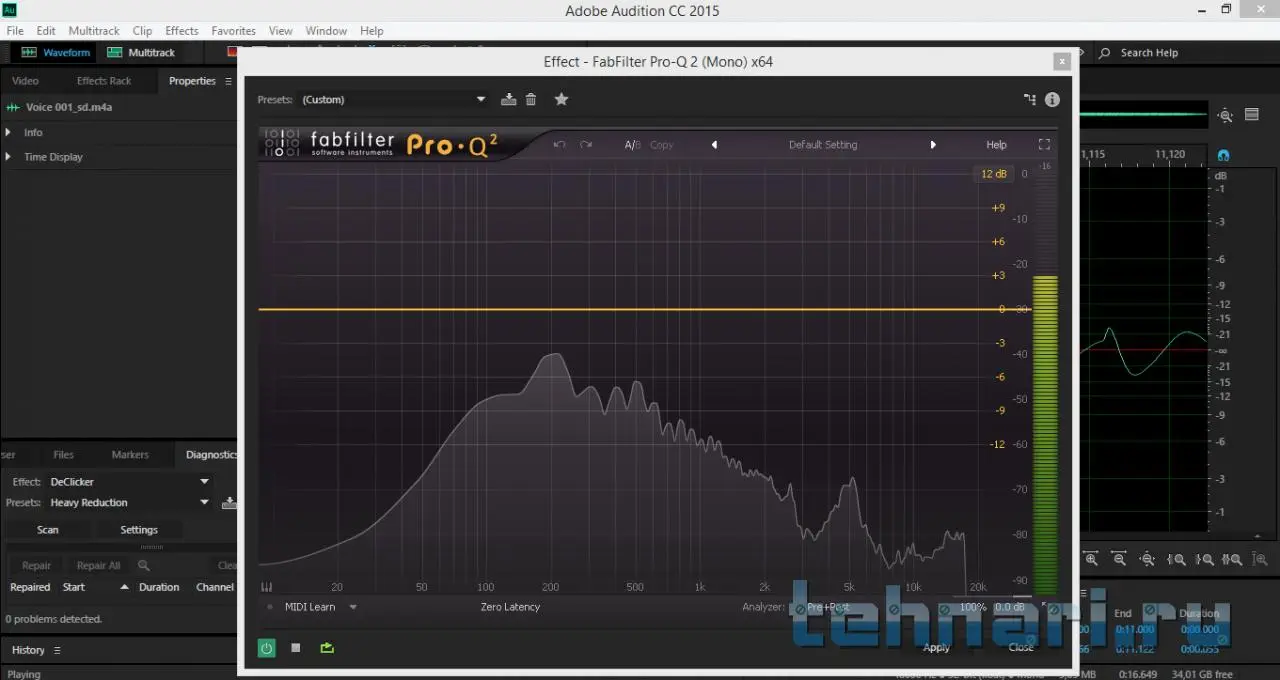
Task: Expand the Info section
Action: pyautogui.click(x=9, y=132)
